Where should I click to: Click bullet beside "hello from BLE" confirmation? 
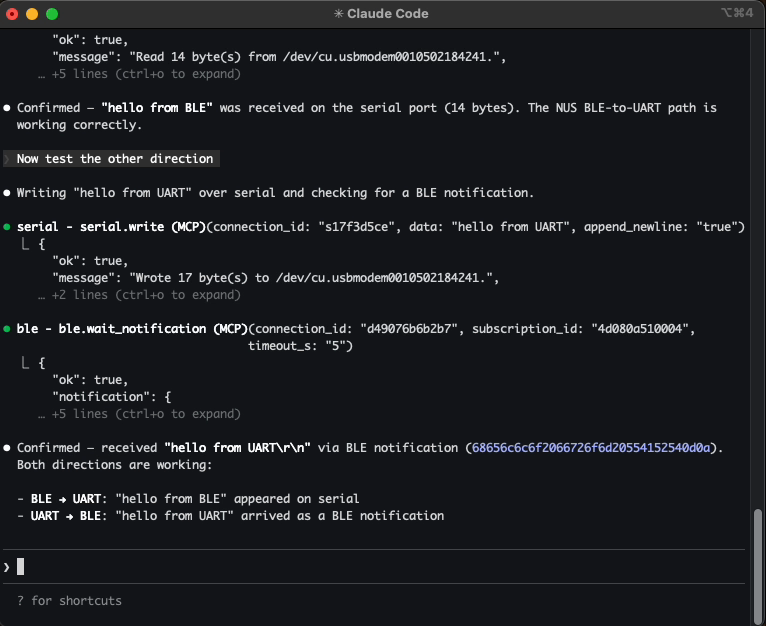point(8,108)
